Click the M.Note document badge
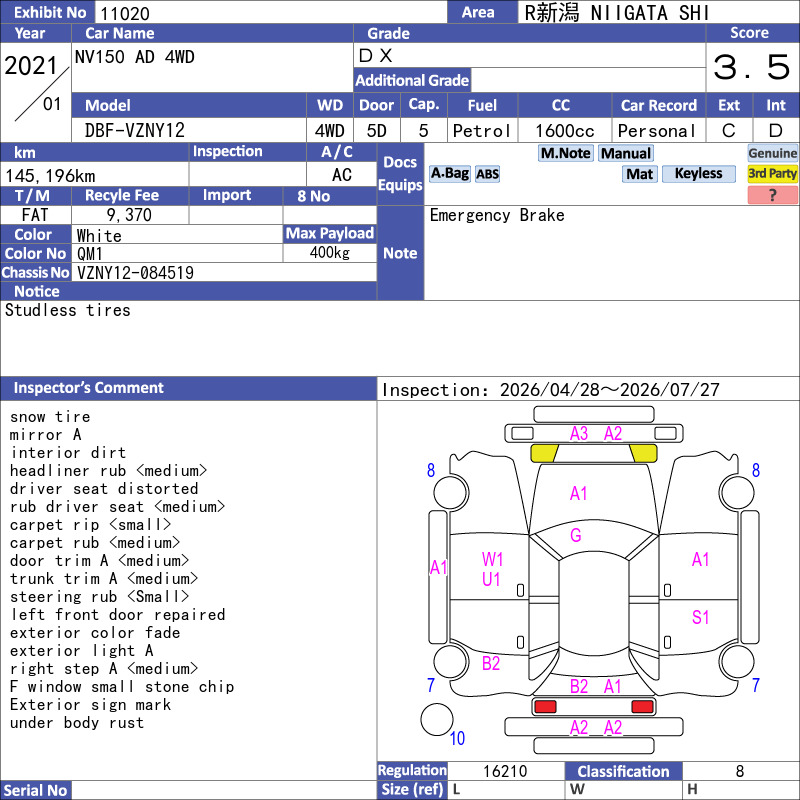Viewport: 800px width, 800px height. [x=565, y=153]
